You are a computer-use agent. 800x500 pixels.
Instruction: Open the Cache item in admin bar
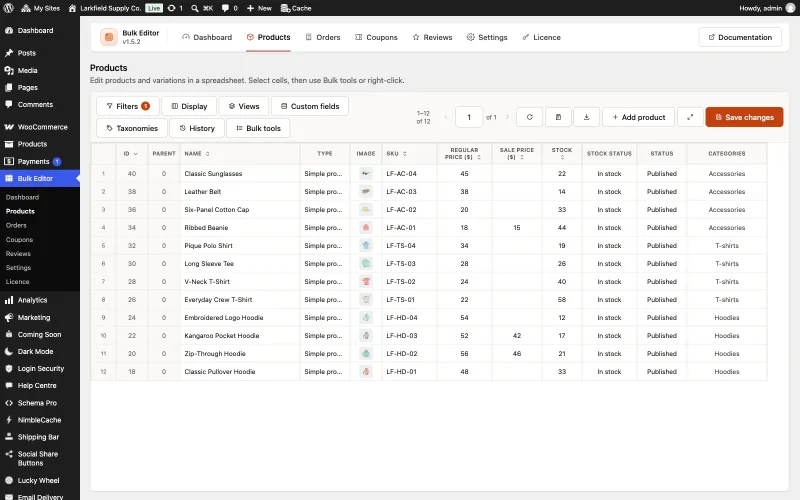point(296,8)
